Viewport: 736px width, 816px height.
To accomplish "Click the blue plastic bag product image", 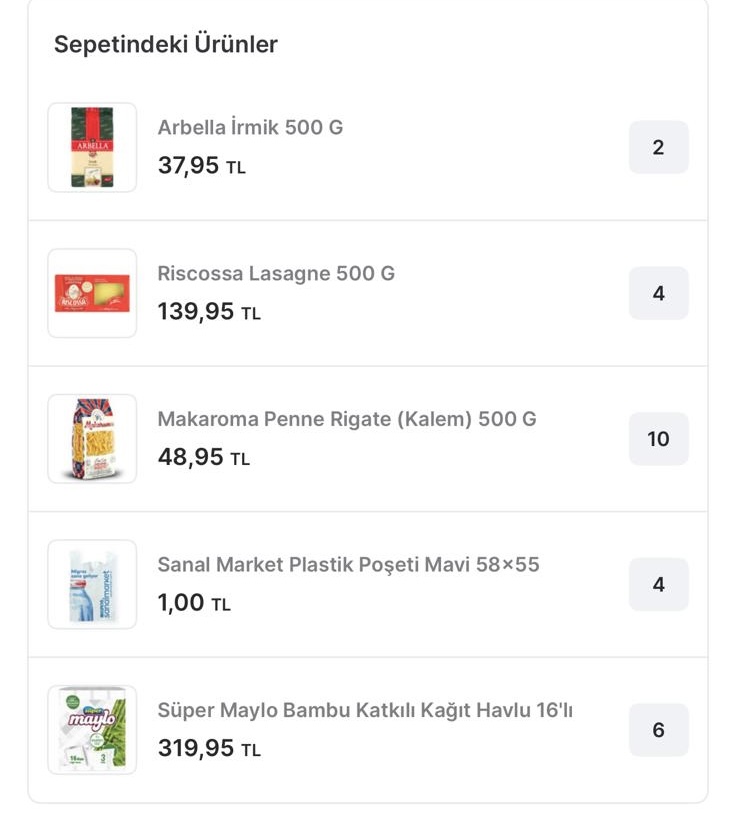I will click(92, 585).
